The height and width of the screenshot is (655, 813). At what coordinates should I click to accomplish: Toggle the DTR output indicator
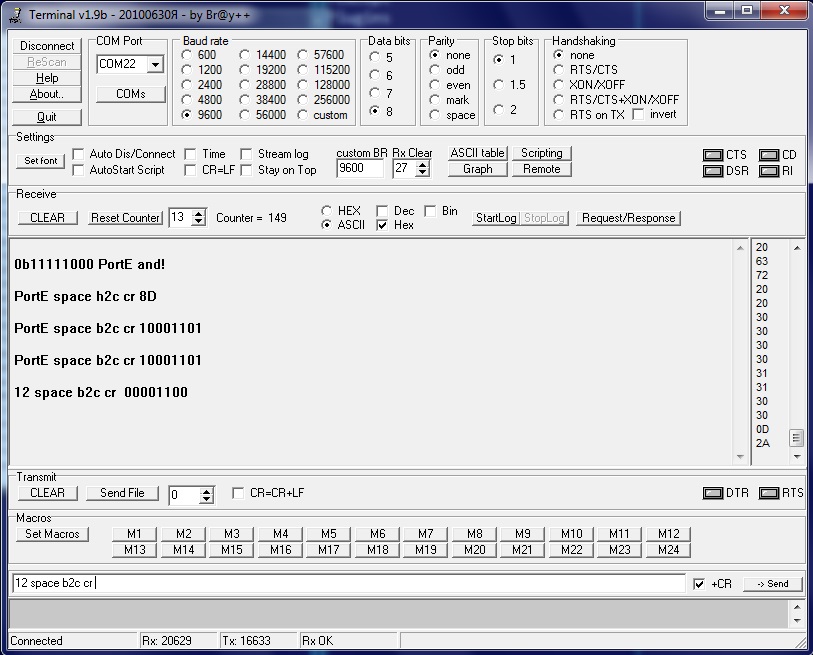tap(712, 493)
